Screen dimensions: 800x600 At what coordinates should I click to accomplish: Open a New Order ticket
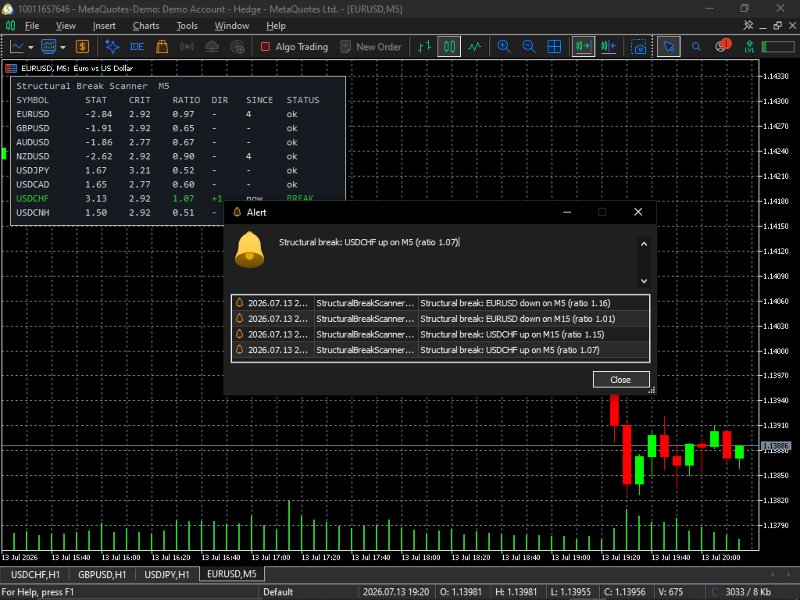click(371, 46)
